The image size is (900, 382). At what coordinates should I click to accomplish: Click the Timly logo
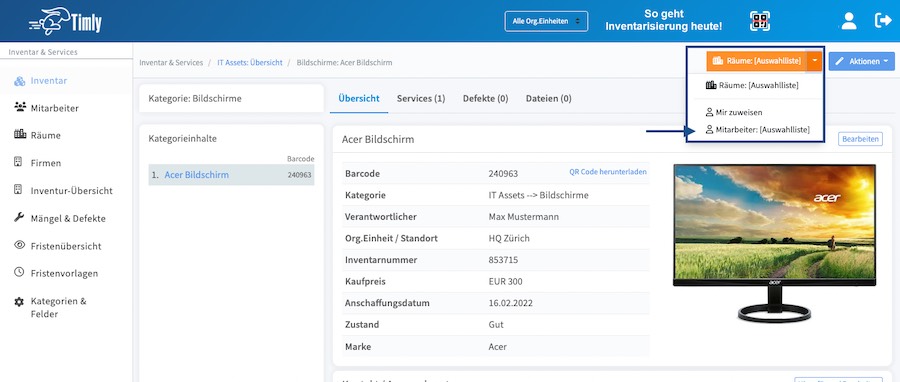[65, 21]
